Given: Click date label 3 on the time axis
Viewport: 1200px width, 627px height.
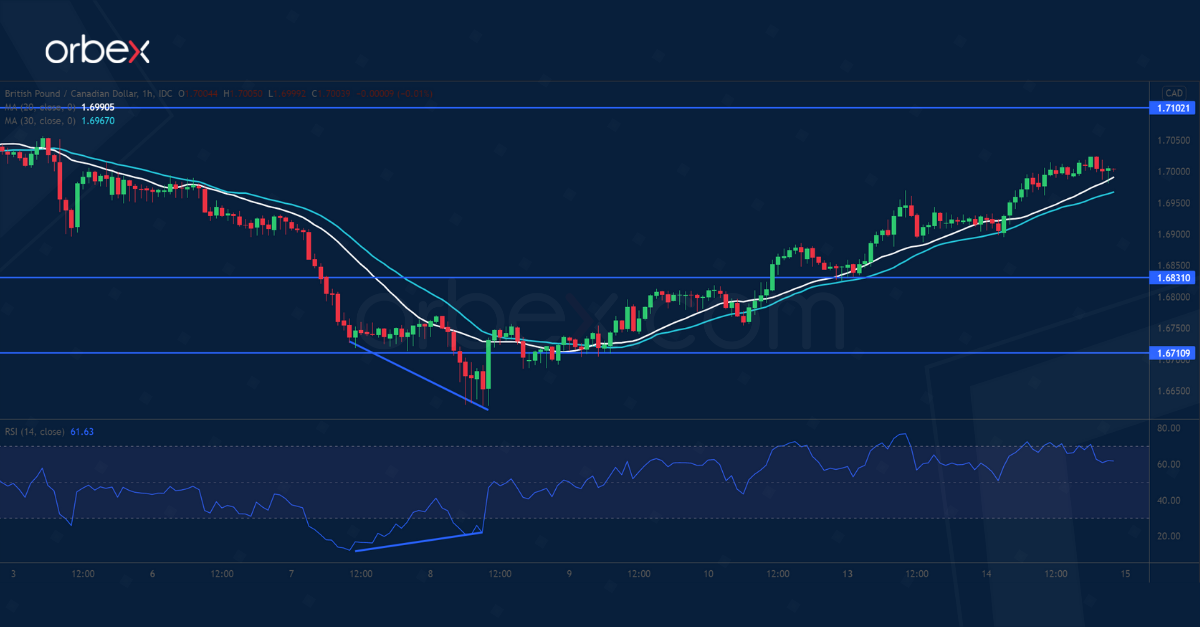Looking at the screenshot, I should pos(13,574).
